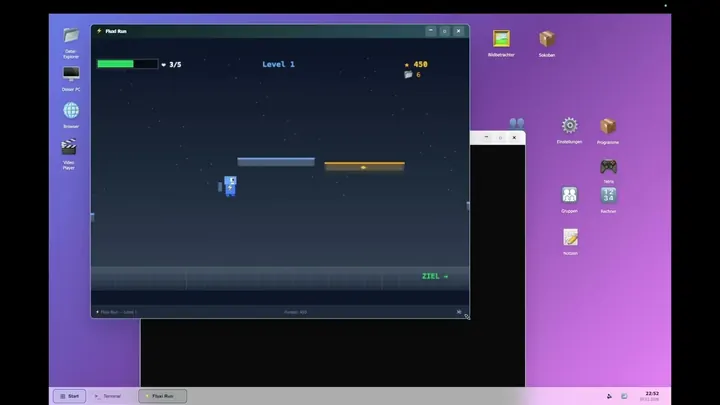The height and width of the screenshot is (405, 720).
Task: Maximize the game window
Action: click(x=444, y=31)
